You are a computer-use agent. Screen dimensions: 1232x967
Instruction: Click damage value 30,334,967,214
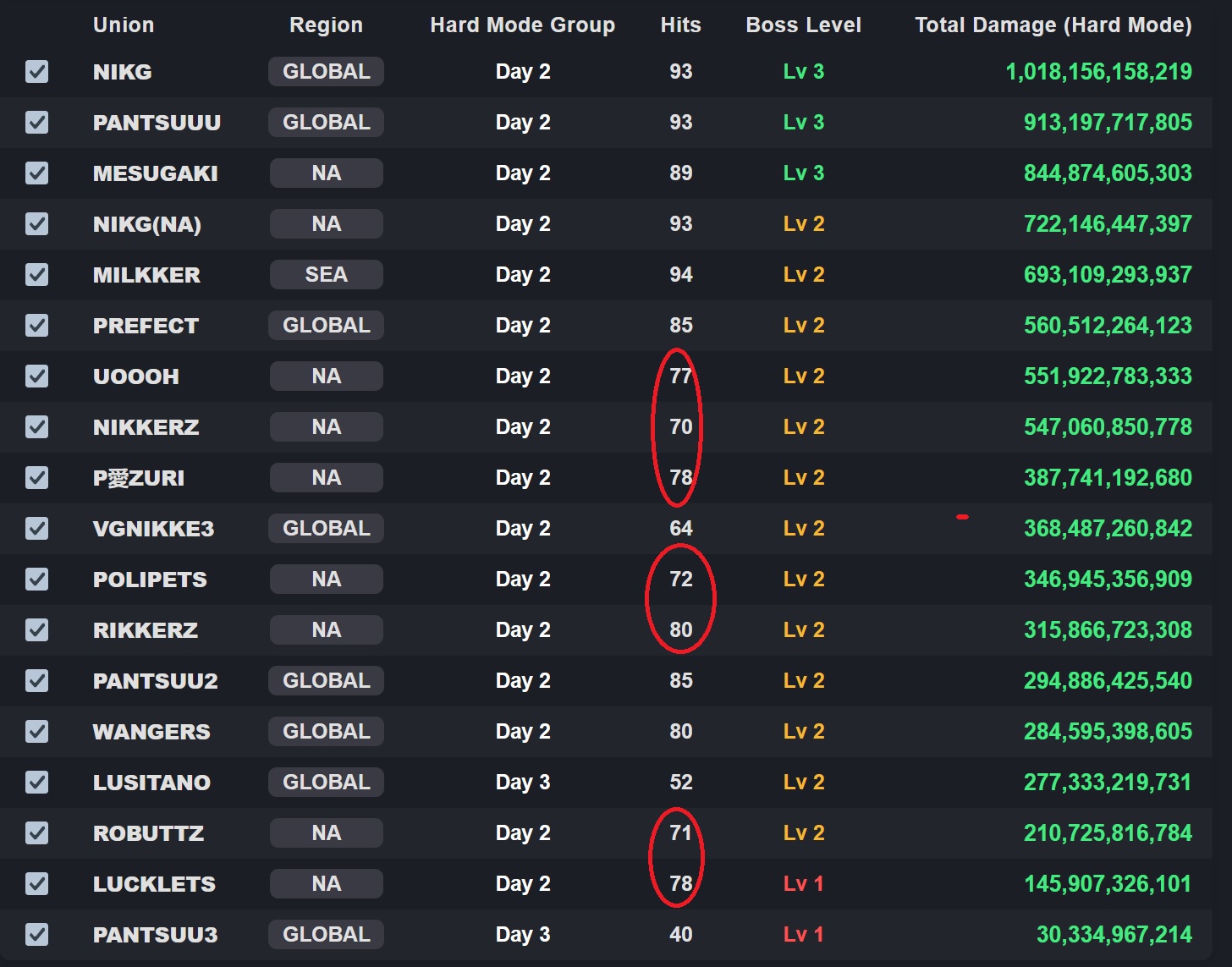click(x=1114, y=935)
